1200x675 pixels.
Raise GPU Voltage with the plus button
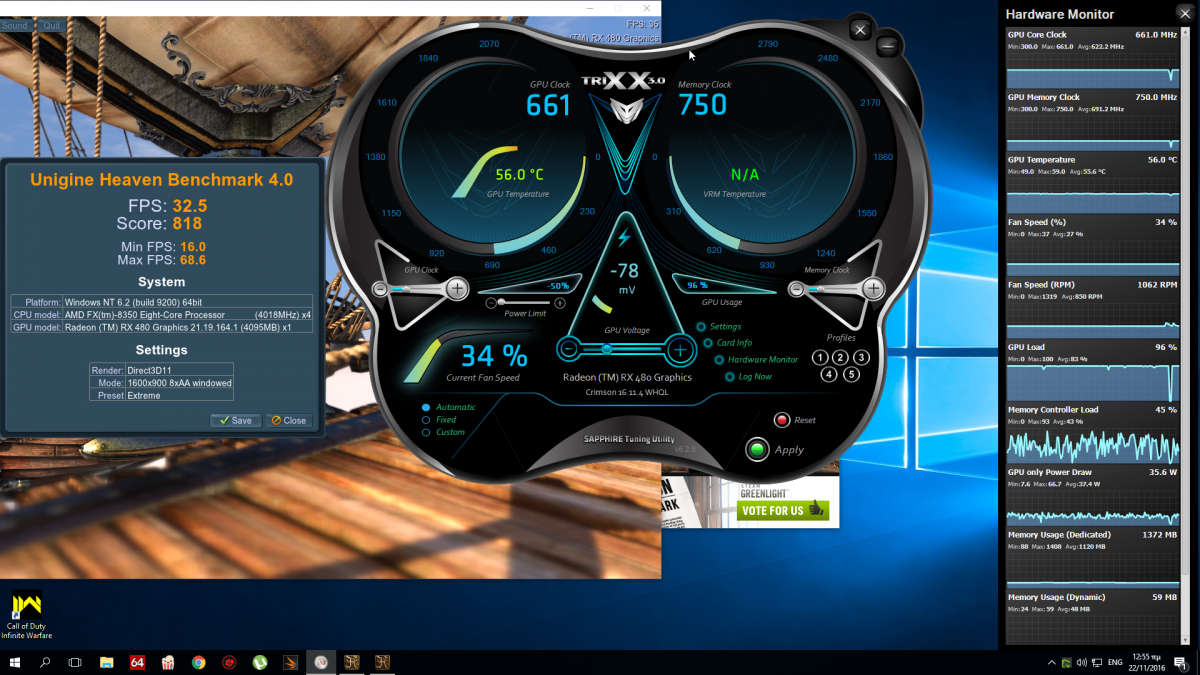(680, 349)
